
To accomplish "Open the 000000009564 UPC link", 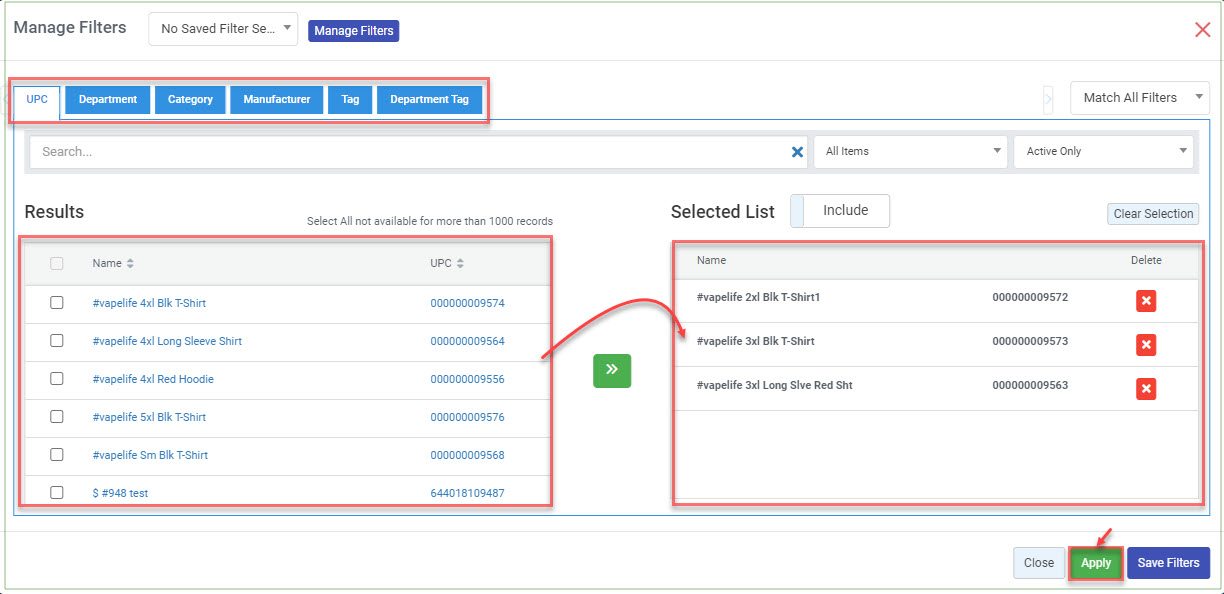I will point(467,341).
